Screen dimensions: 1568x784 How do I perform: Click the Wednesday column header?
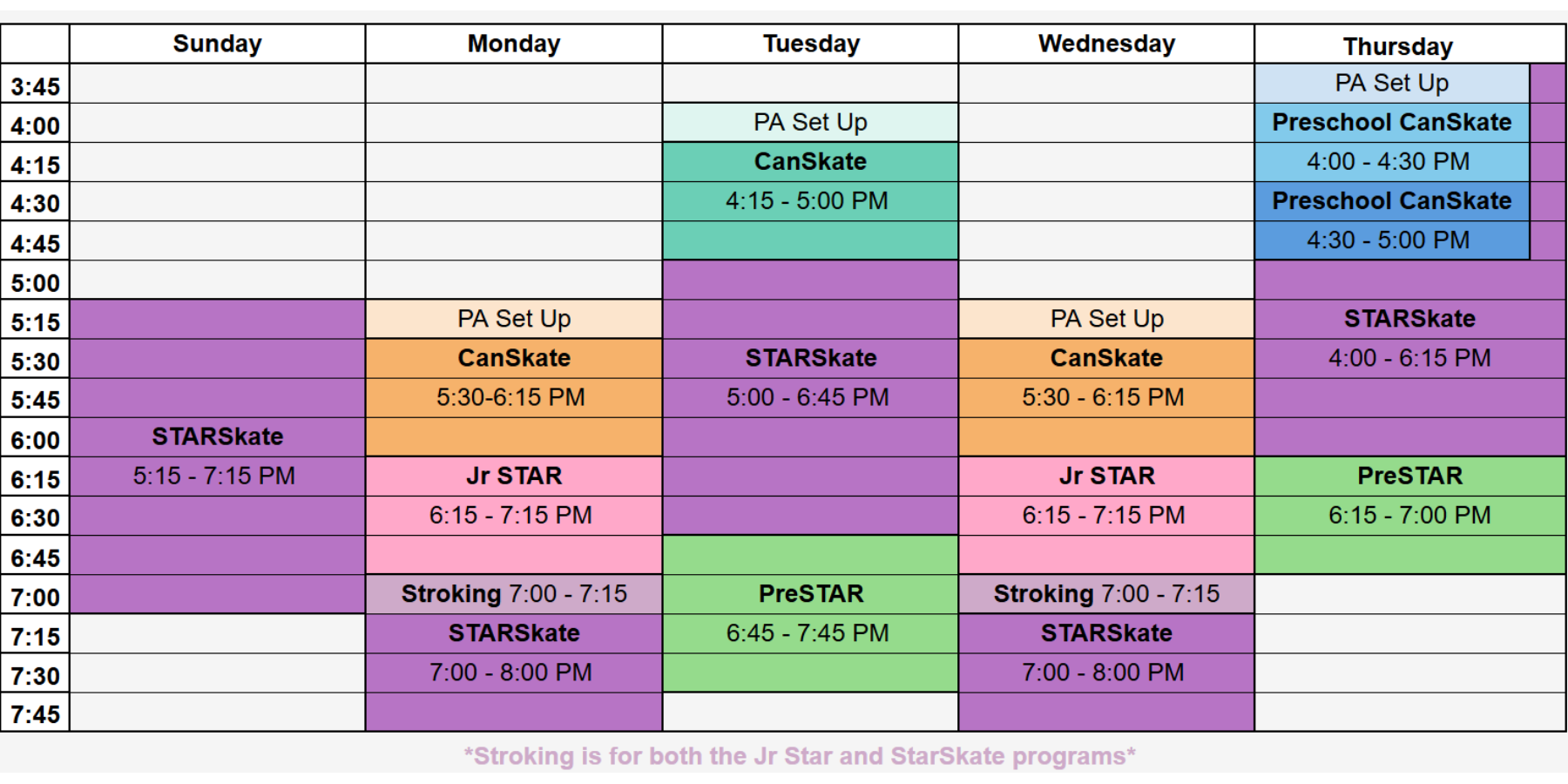(x=1106, y=44)
